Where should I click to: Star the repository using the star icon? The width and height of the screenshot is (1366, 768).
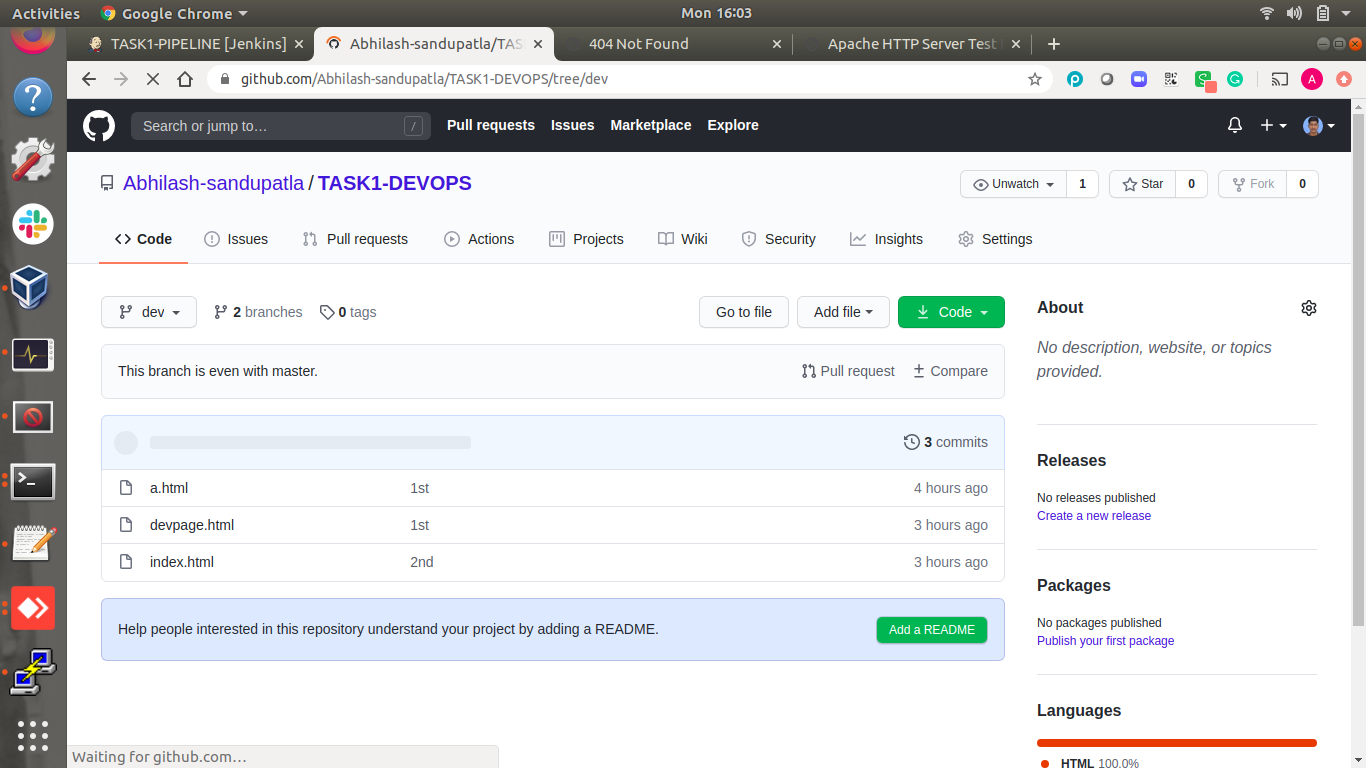coord(1128,184)
